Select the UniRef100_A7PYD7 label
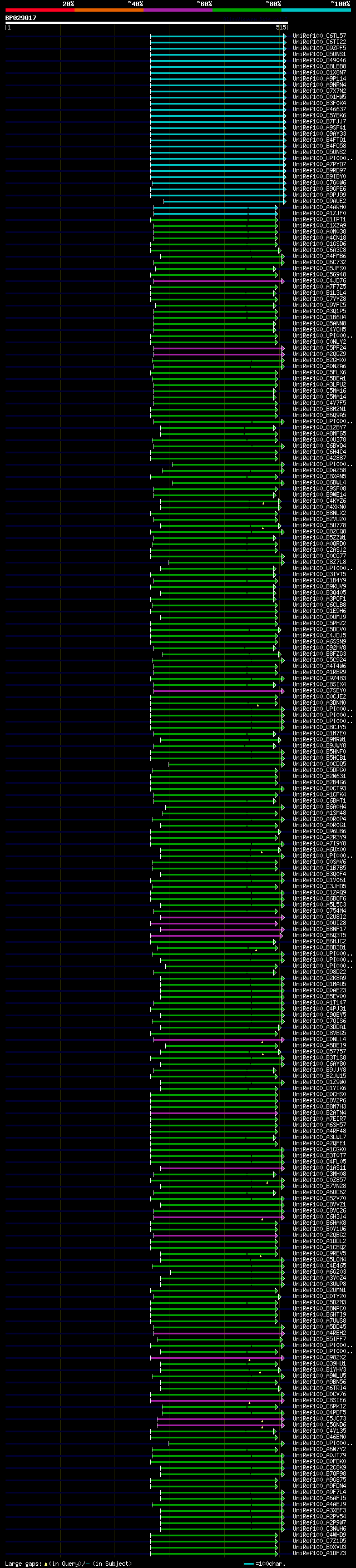 coord(319,164)
